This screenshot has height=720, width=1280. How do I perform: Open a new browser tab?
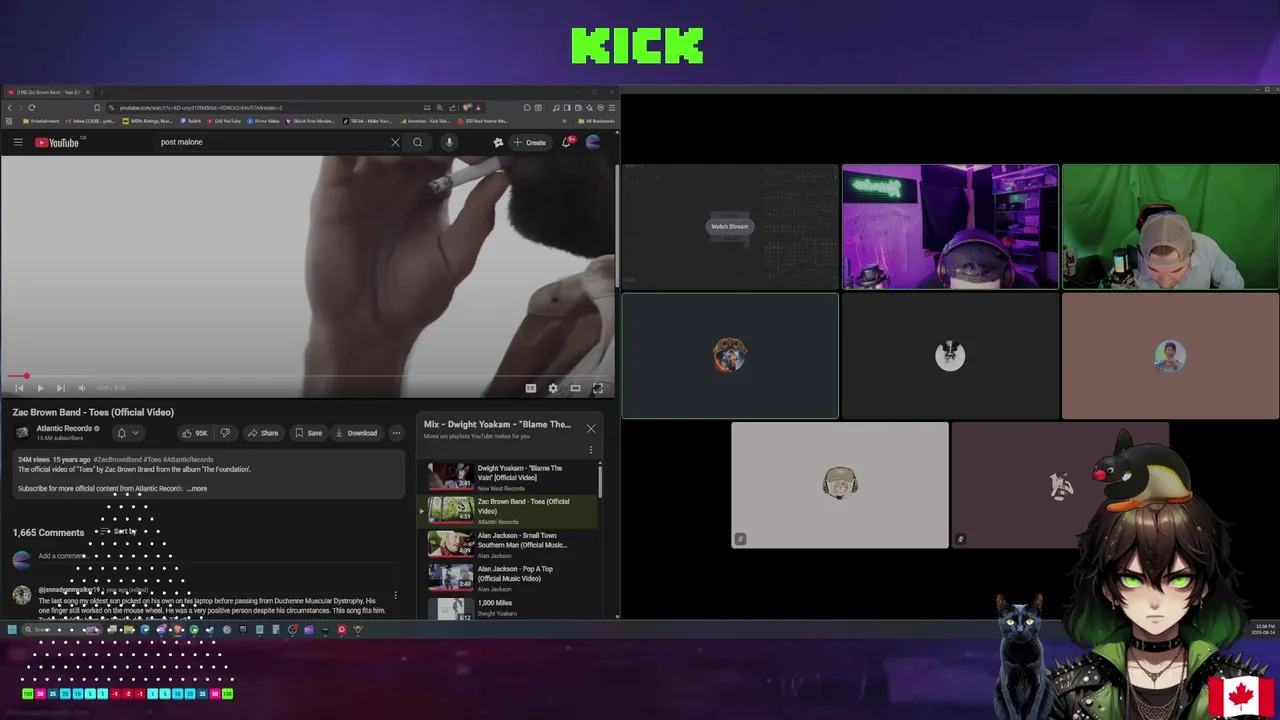(x=101, y=92)
